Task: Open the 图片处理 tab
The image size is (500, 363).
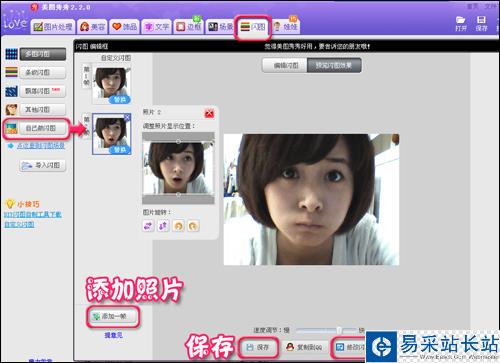Action: tap(53, 27)
